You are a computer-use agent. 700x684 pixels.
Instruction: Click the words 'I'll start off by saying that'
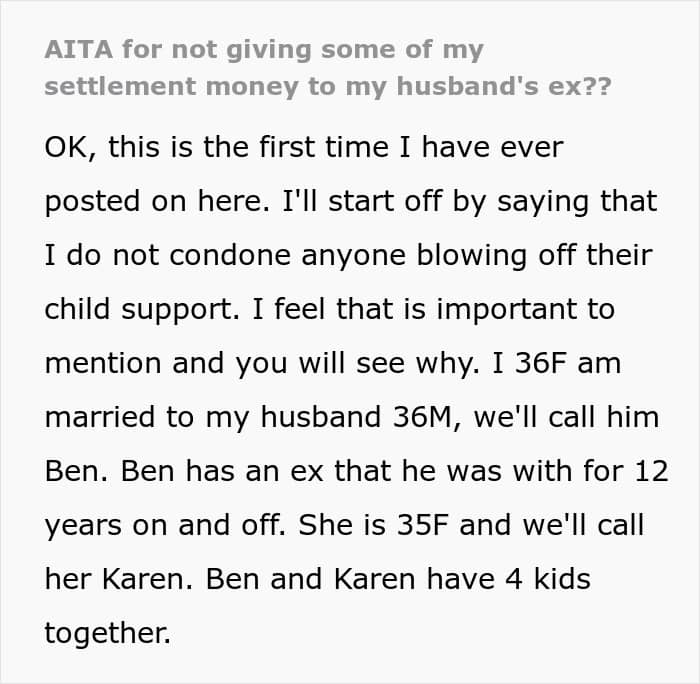pos(470,201)
